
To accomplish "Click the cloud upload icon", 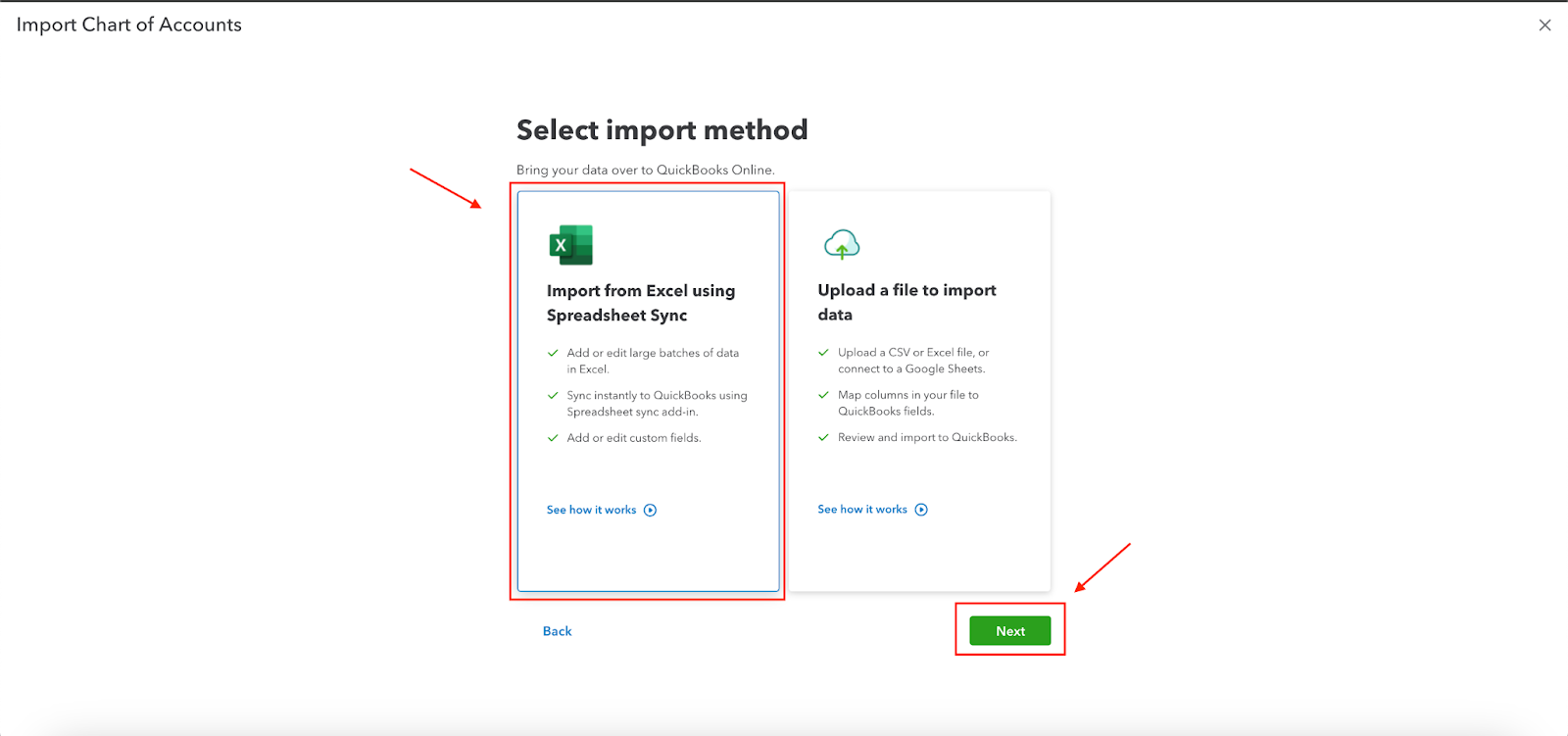I will pos(842,244).
